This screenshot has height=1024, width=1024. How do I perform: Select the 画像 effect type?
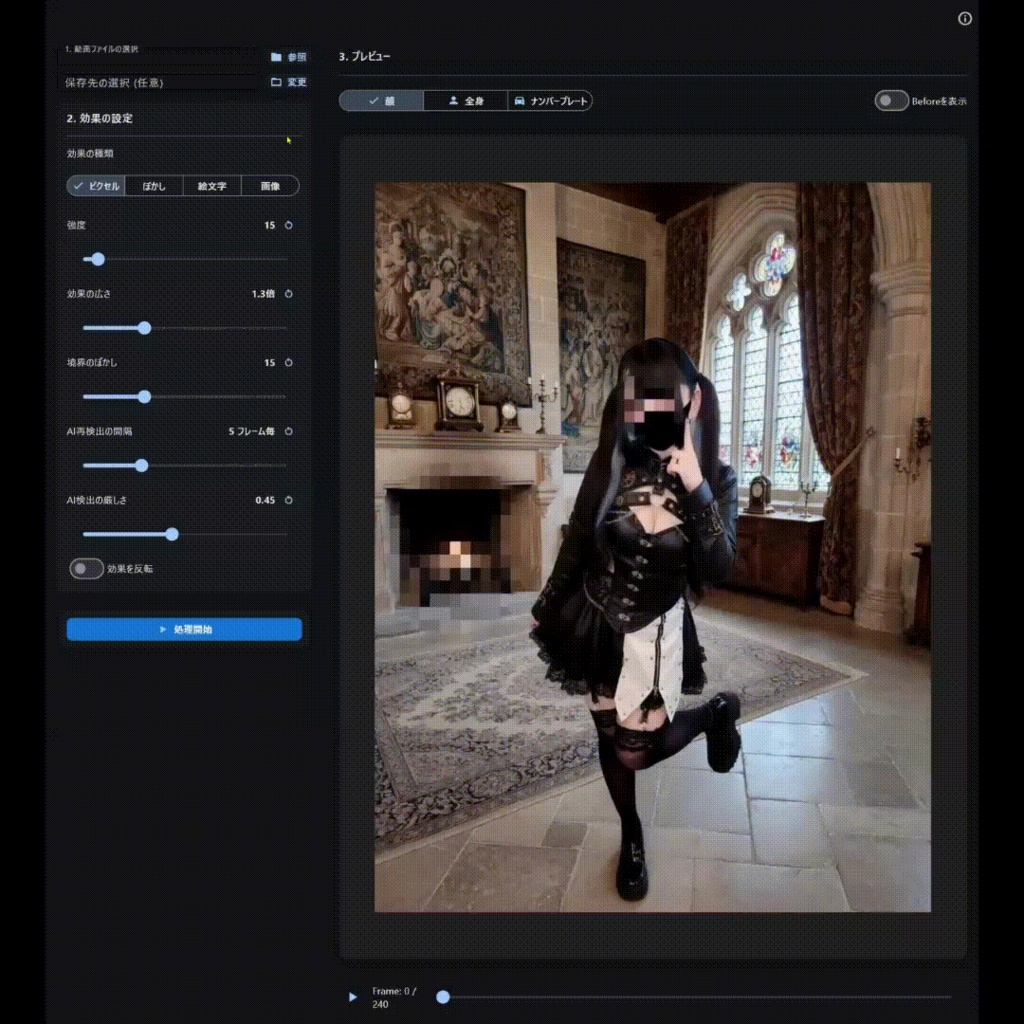click(270, 186)
